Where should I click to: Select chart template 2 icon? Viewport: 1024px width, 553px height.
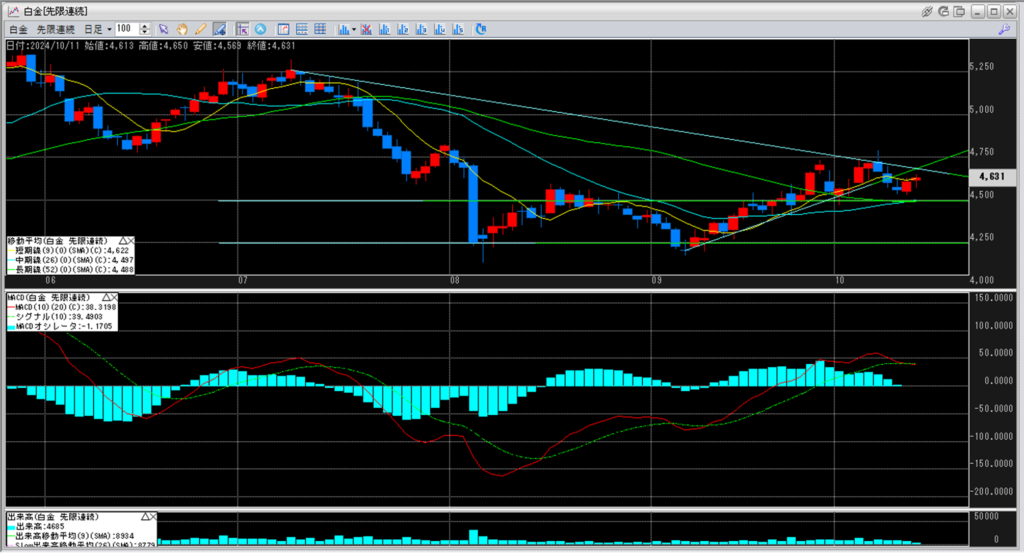402,29
